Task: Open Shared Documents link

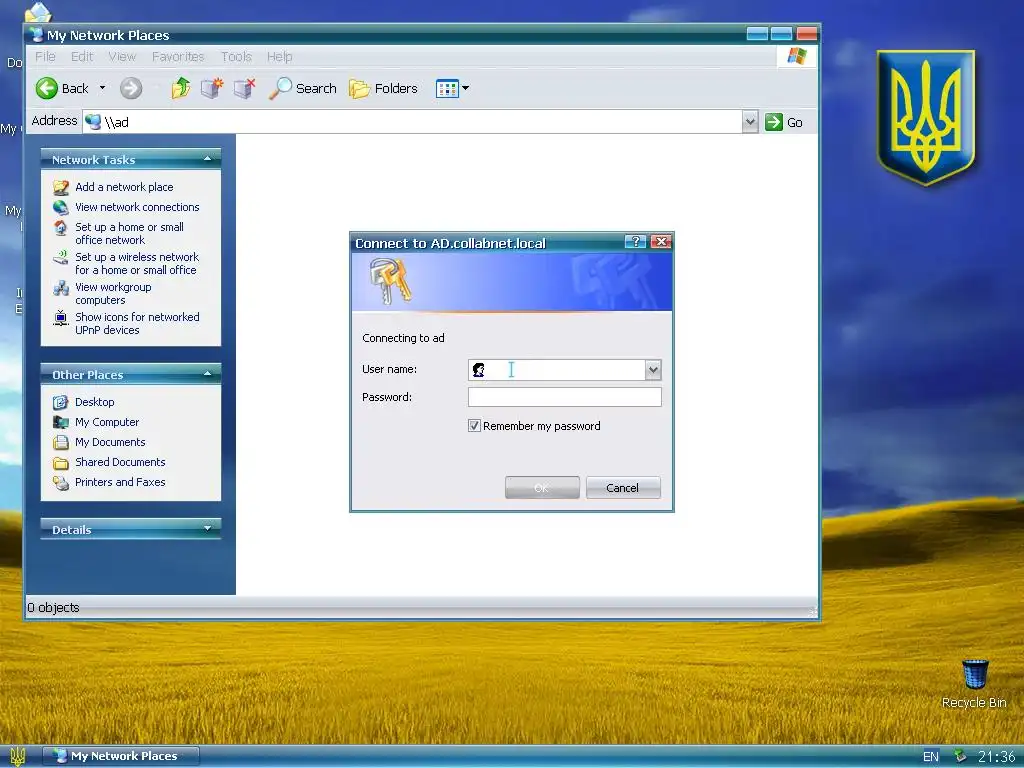Action: (120, 462)
